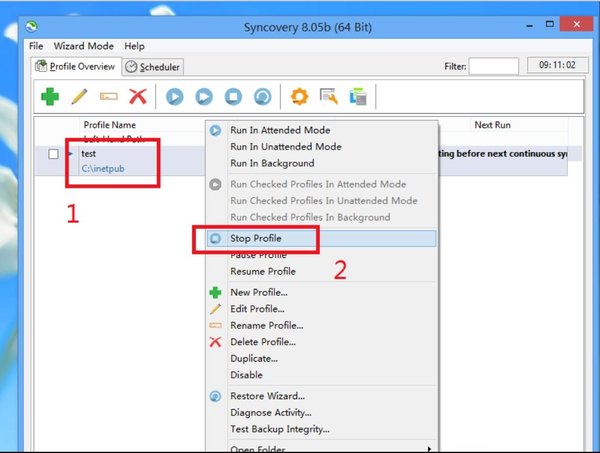Viewport: 600px width, 453px height.
Task: Switch to the Scheduler tab
Action: pyautogui.click(x=153, y=67)
